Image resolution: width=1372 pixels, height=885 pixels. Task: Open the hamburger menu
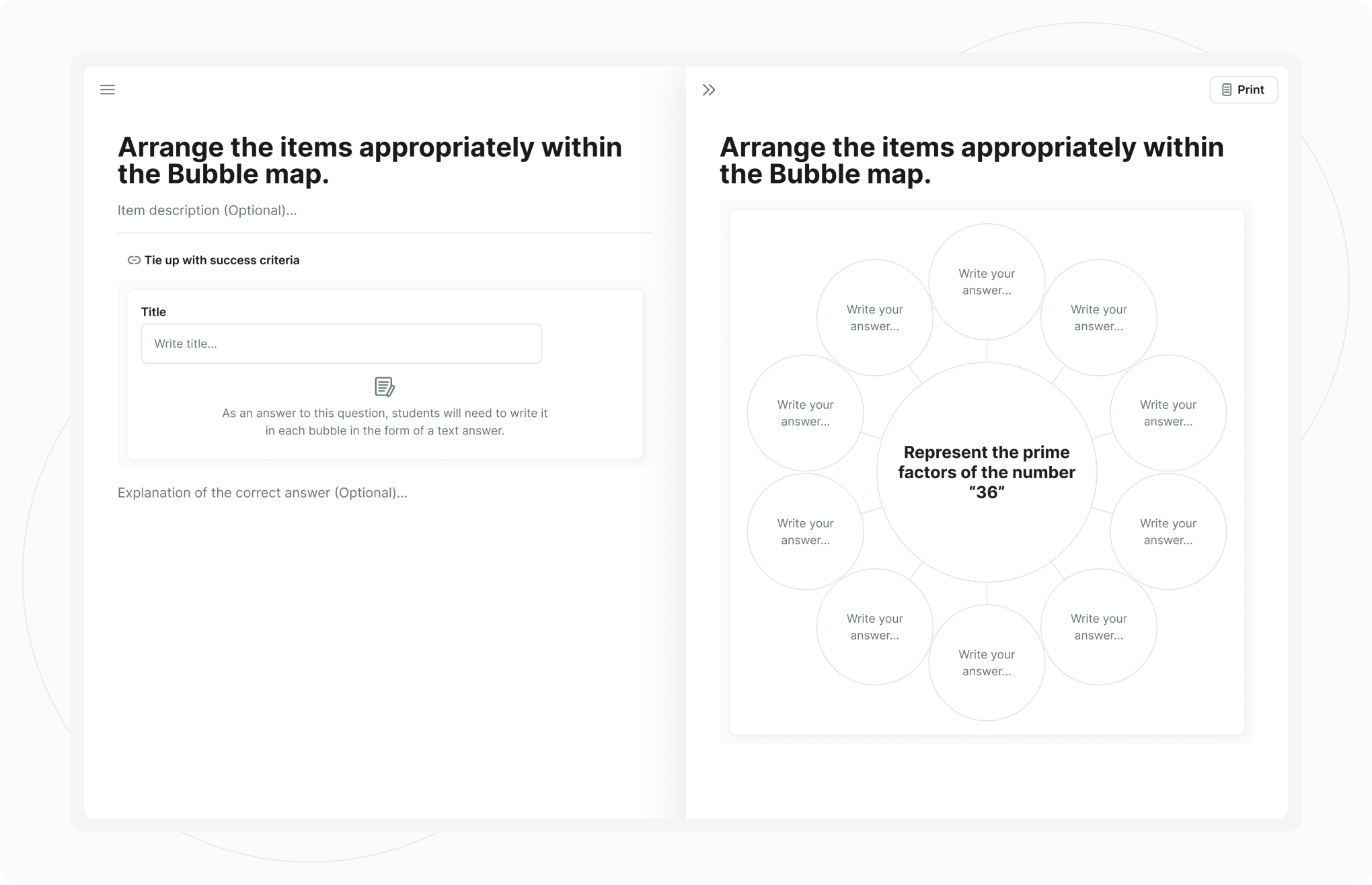pos(108,89)
